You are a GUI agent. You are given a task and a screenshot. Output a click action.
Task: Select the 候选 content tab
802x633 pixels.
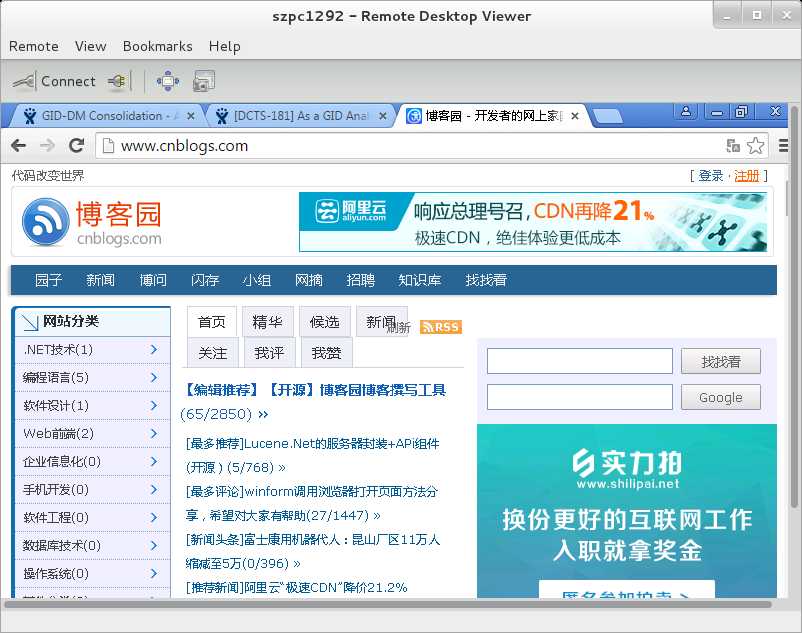[x=325, y=322]
